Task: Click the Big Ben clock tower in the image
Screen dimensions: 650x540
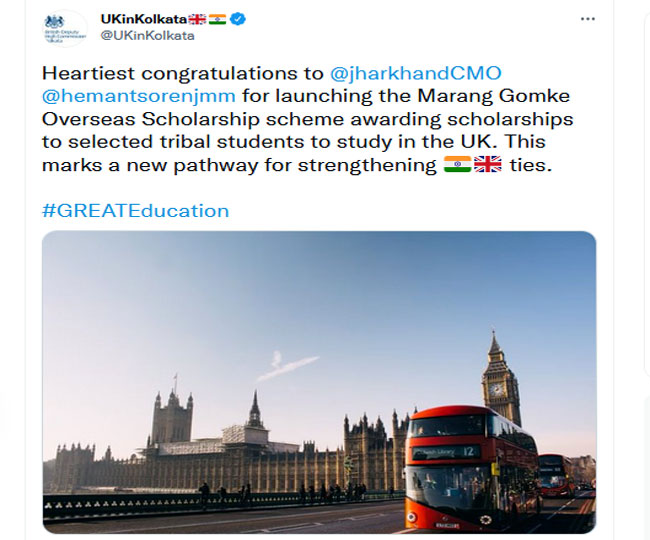Action: (x=498, y=385)
